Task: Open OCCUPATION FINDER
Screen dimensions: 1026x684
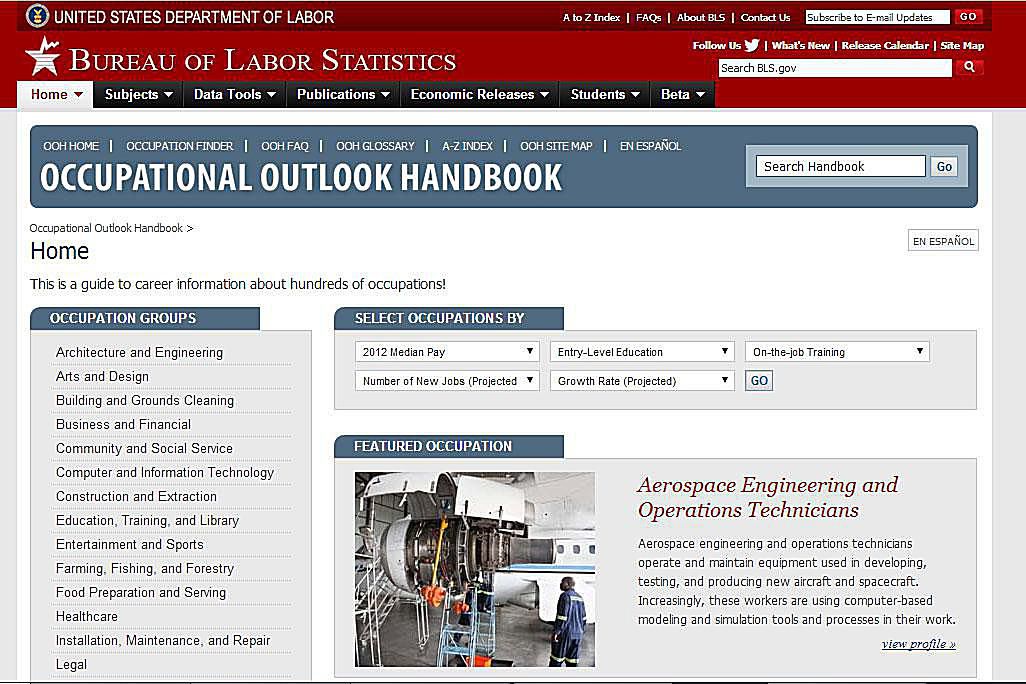Action: (179, 146)
